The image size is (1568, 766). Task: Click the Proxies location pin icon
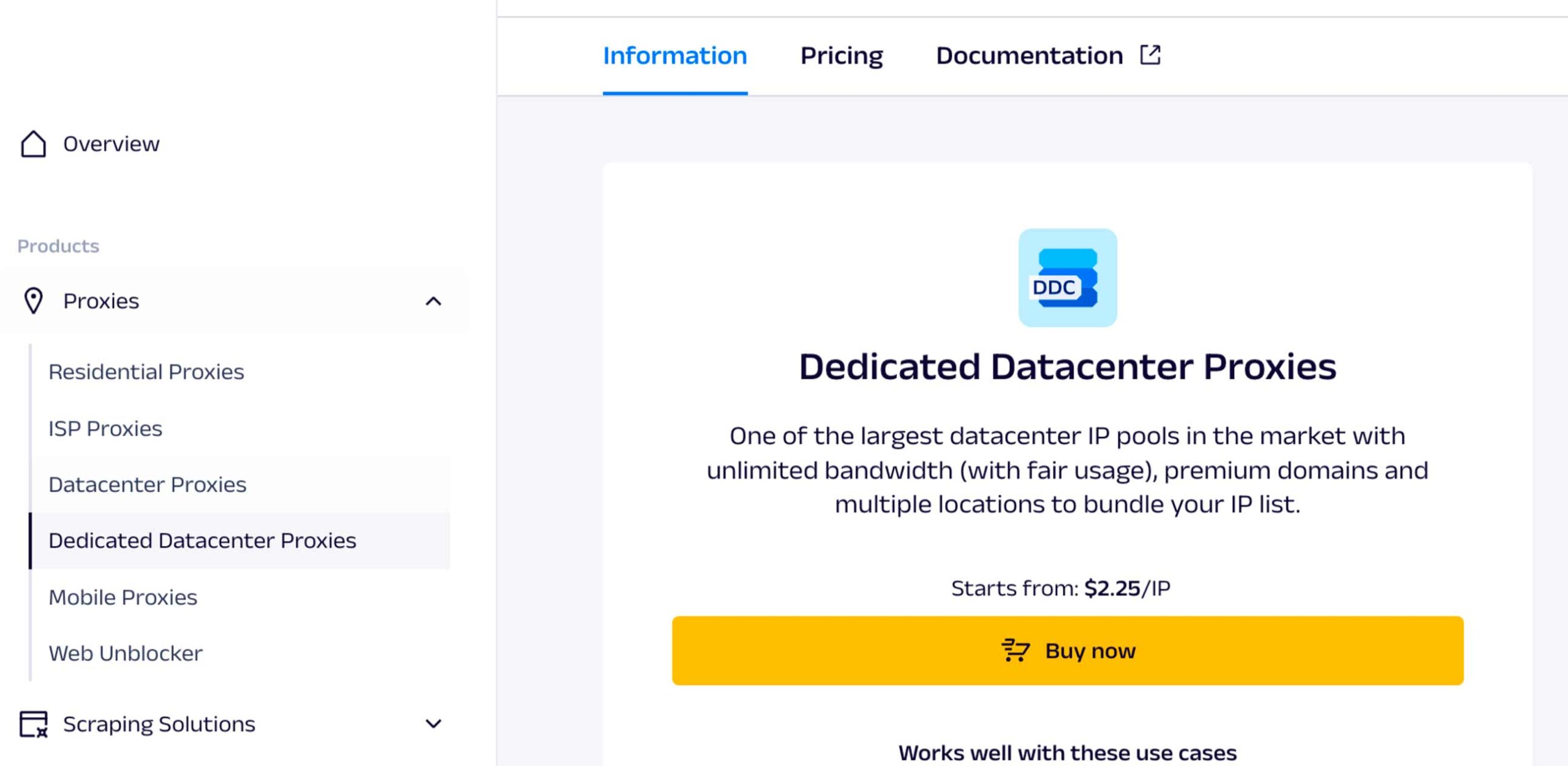33,301
